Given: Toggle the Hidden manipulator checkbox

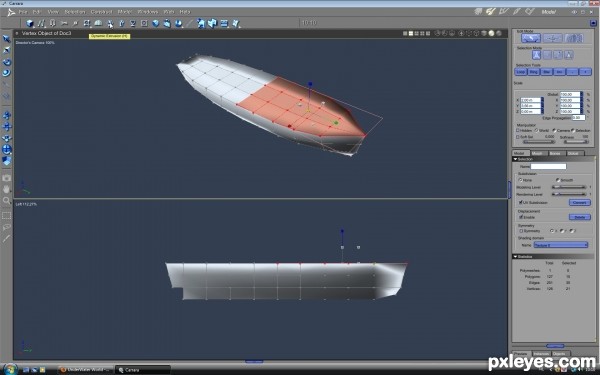Looking at the screenshot, I should (518, 130).
